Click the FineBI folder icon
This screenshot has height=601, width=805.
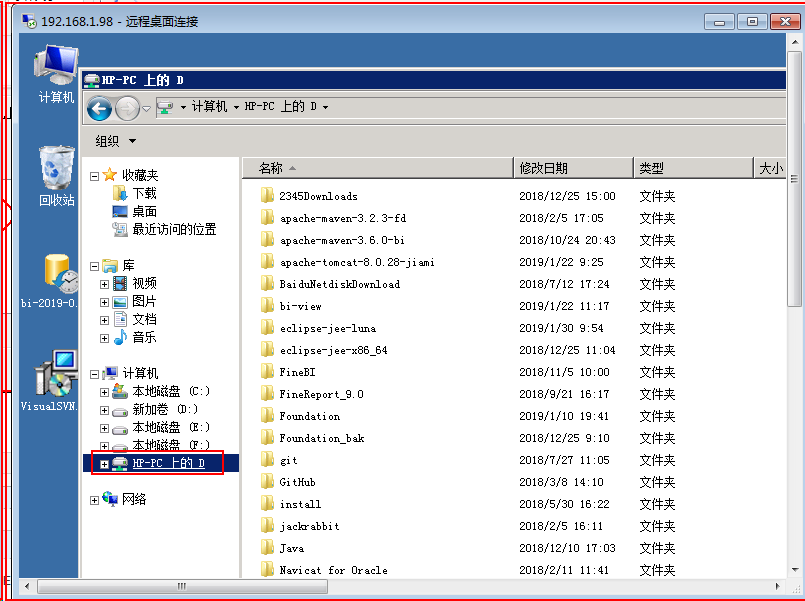[x=267, y=372]
